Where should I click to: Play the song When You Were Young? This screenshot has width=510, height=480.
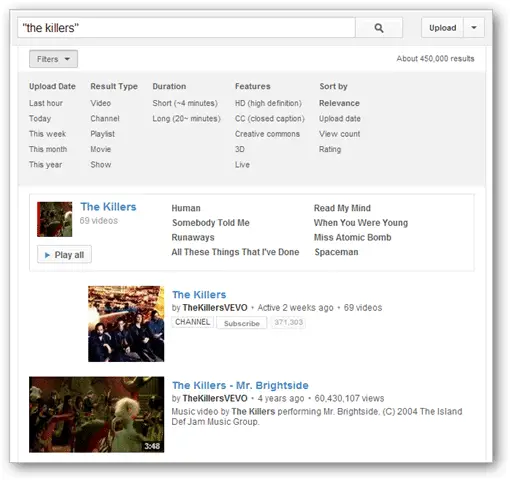361,223
